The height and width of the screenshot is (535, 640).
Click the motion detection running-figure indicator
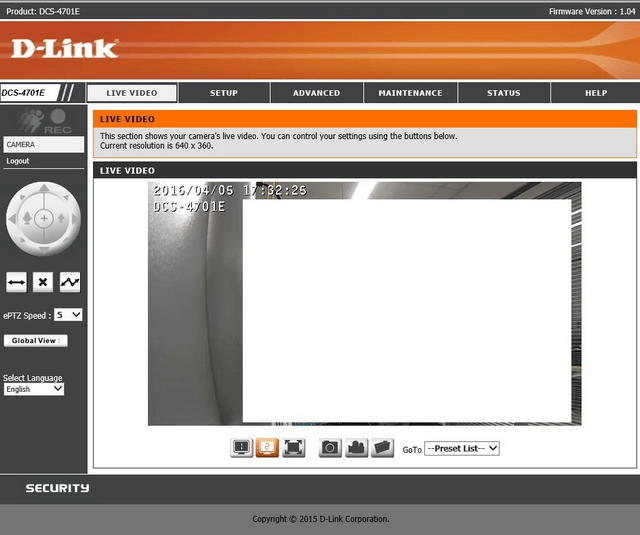pyautogui.click(x=30, y=120)
